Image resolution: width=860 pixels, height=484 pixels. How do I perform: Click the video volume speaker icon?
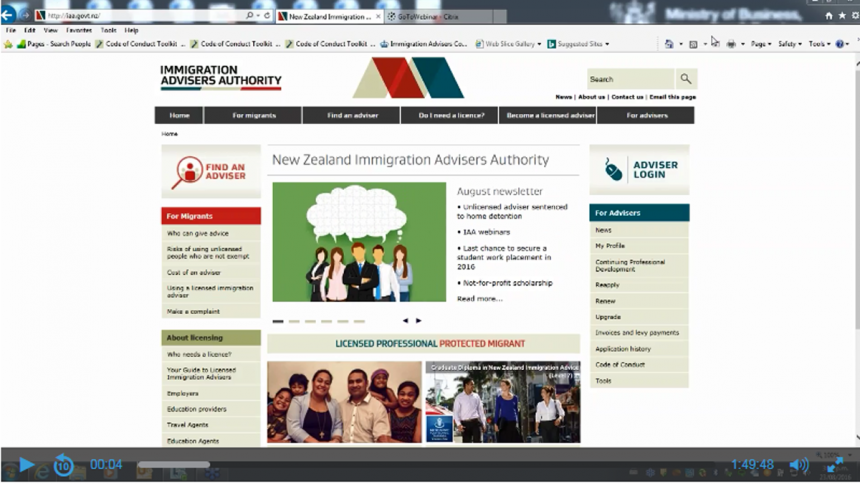pos(799,465)
